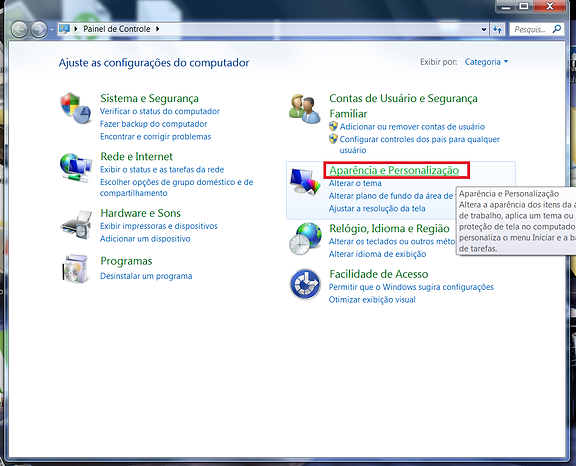This screenshot has height=466, width=576.
Task: Click Alterar os teclados ou outros métodos link
Action: (392, 241)
